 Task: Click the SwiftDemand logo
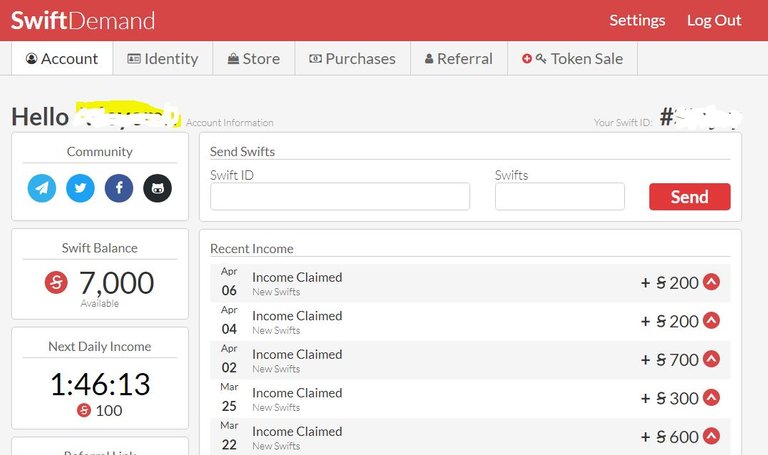coord(83,21)
